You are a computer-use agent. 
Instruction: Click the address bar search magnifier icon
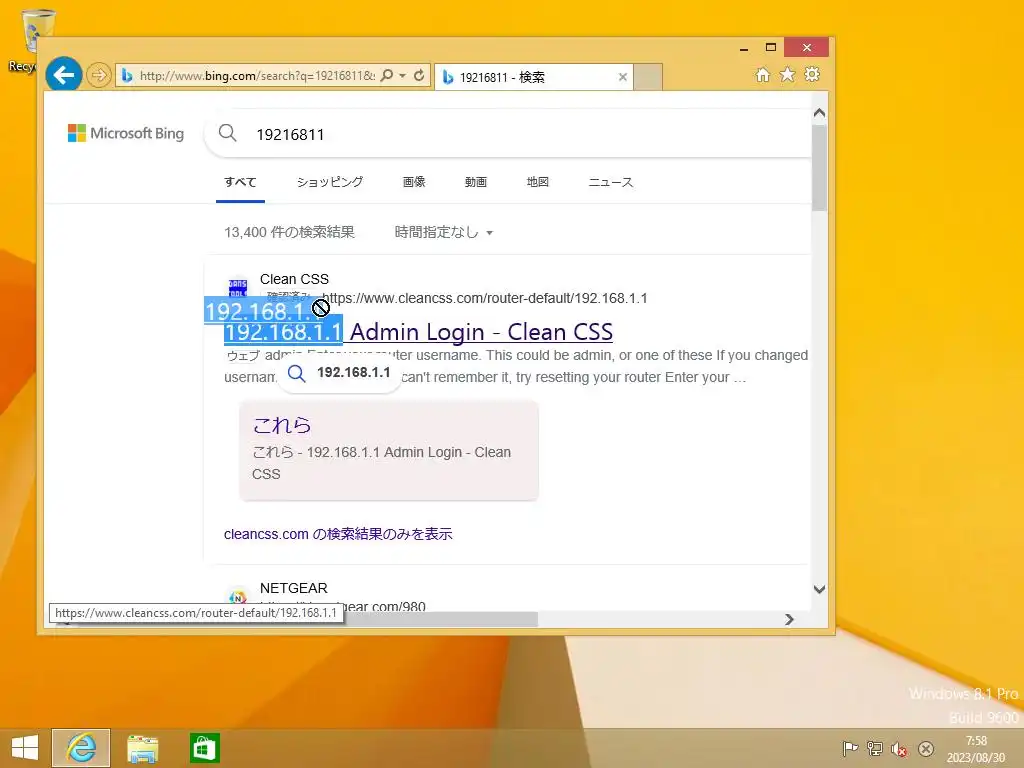point(387,75)
